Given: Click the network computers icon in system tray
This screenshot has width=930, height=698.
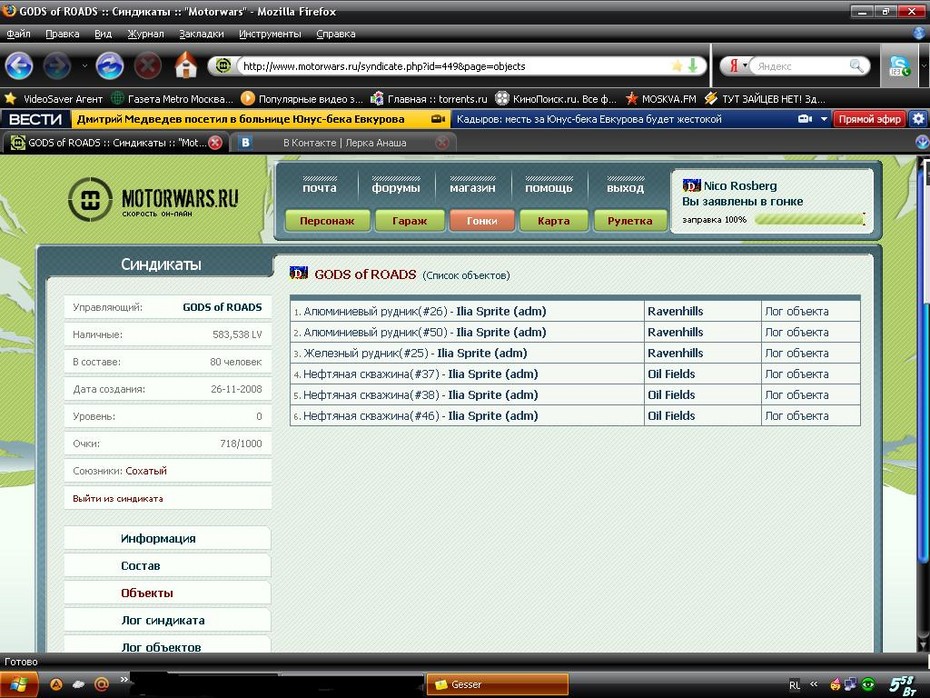Looking at the screenshot, I should [851, 685].
